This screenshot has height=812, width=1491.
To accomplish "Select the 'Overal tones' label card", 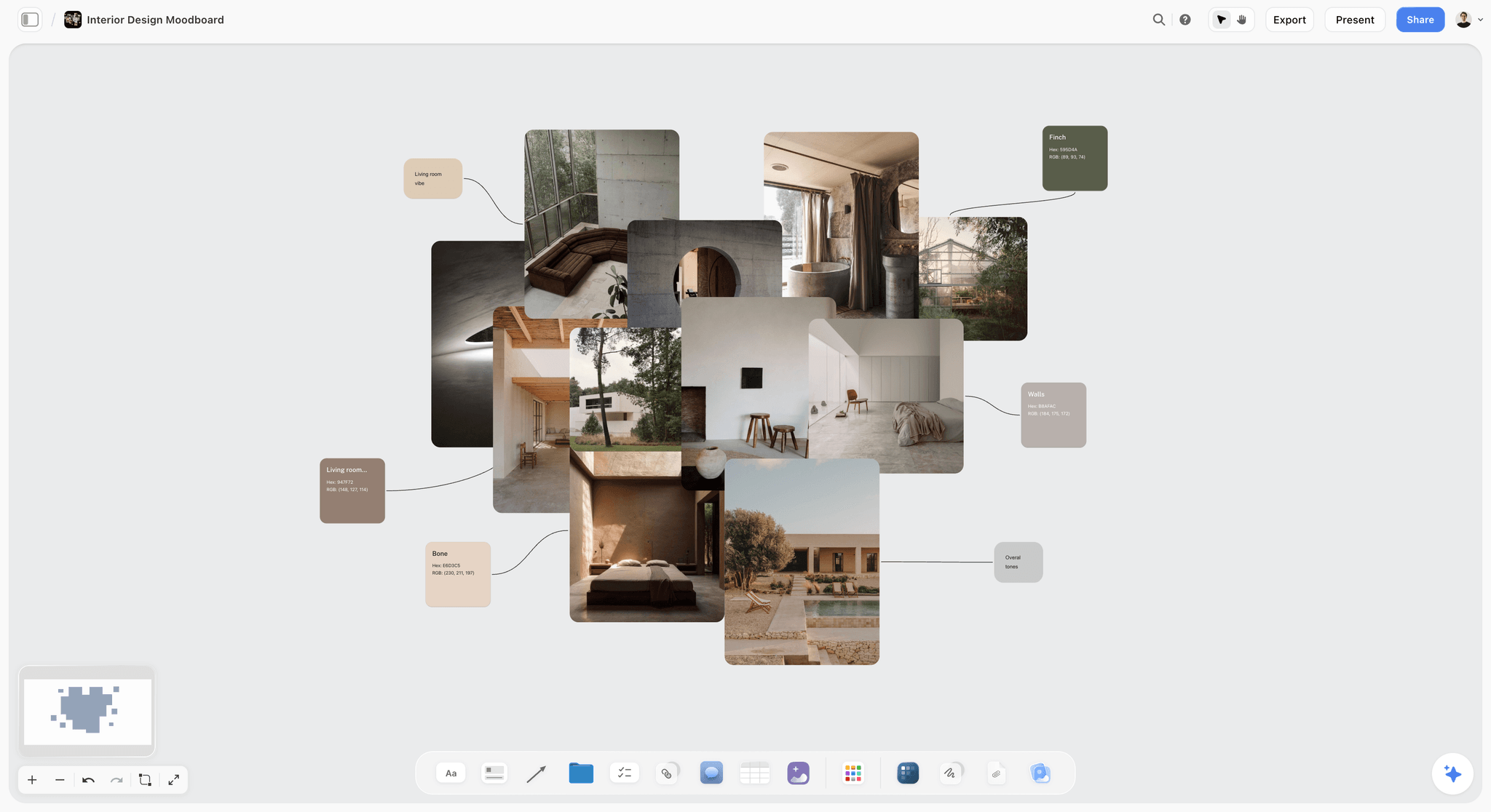I will coord(1019,562).
